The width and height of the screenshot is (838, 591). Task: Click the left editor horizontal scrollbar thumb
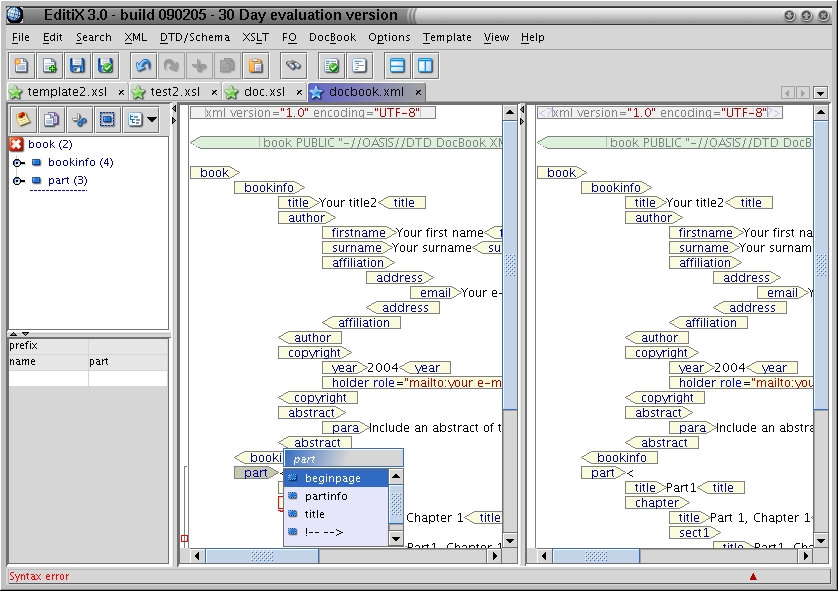[262, 556]
